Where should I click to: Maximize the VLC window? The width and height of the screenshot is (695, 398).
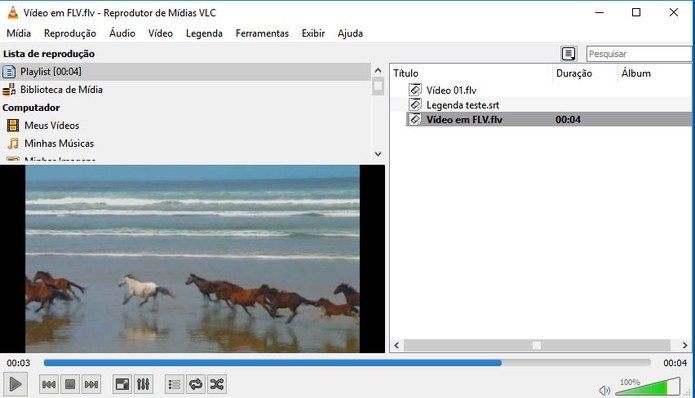[636, 12]
